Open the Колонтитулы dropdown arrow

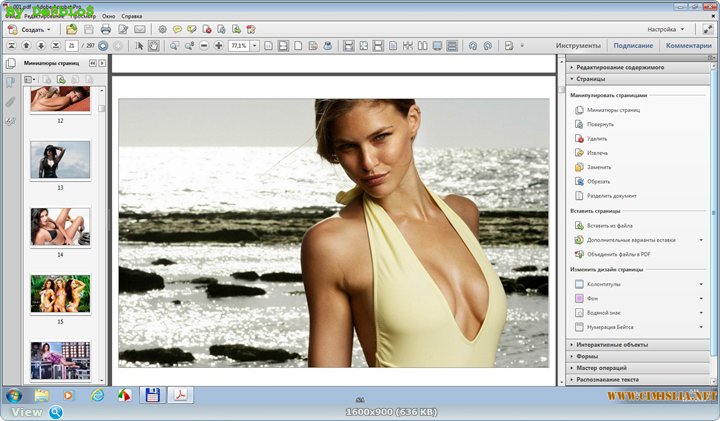pos(701,284)
